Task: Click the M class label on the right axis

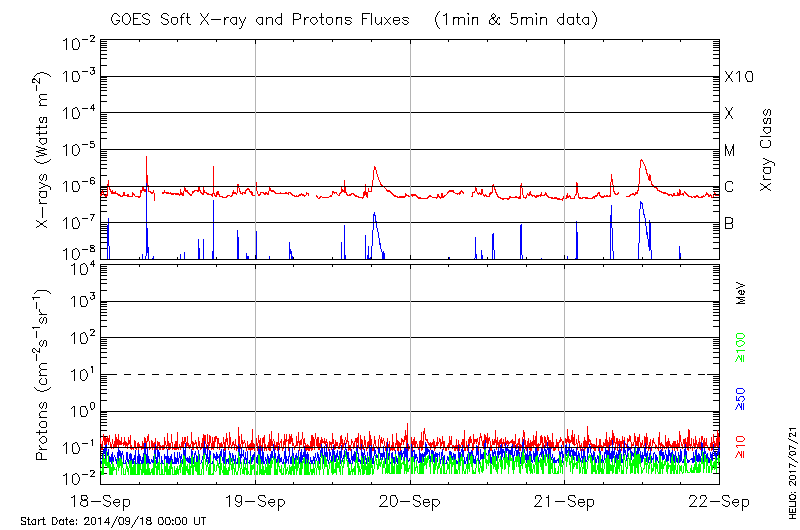Action: pos(730,151)
